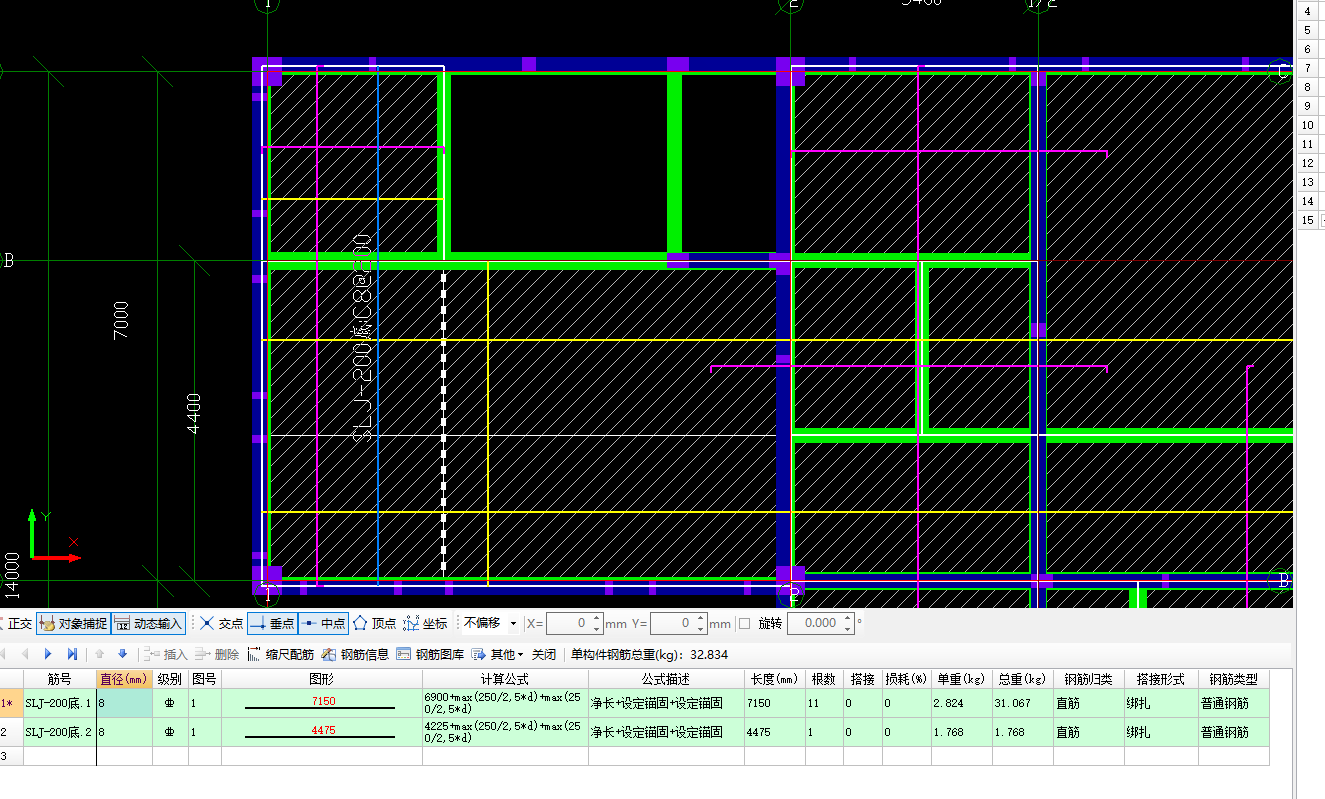Select the 计算公式 column header
This screenshot has height=799, width=1325.
point(505,679)
